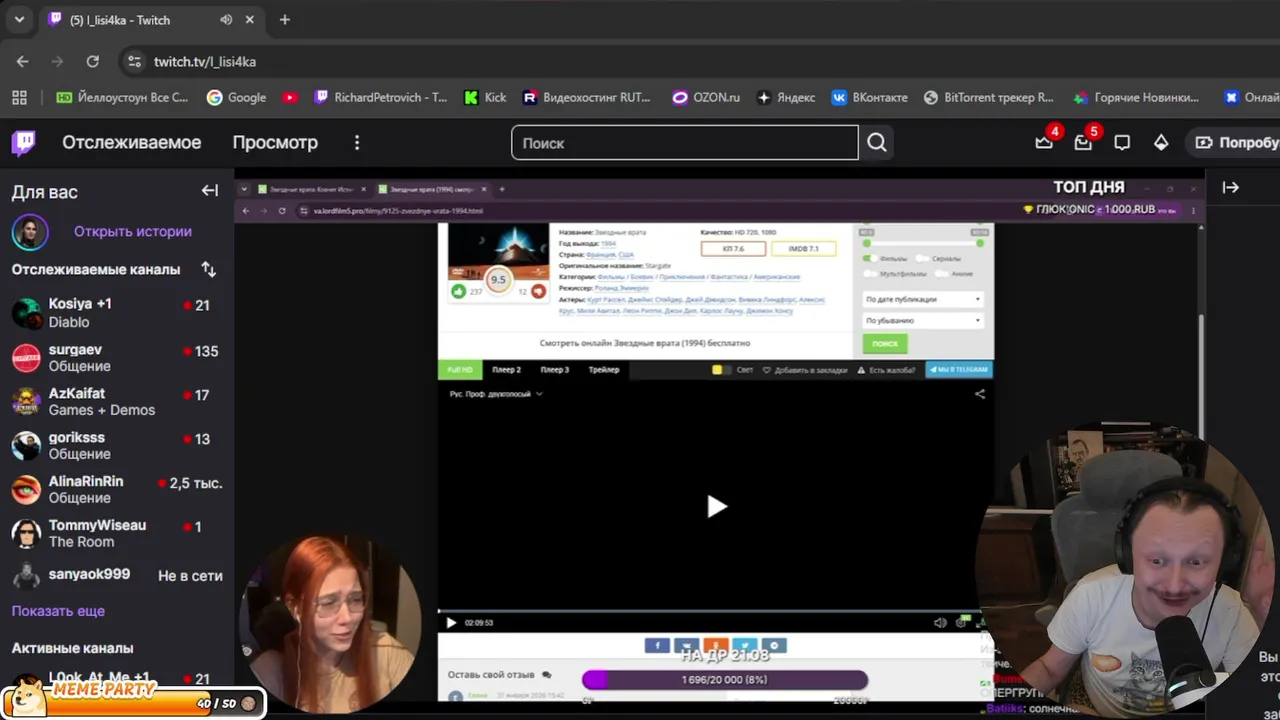This screenshot has height=720, width=1280.
Task: Switch to the Отслеживаемое tab
Action: 132,143
